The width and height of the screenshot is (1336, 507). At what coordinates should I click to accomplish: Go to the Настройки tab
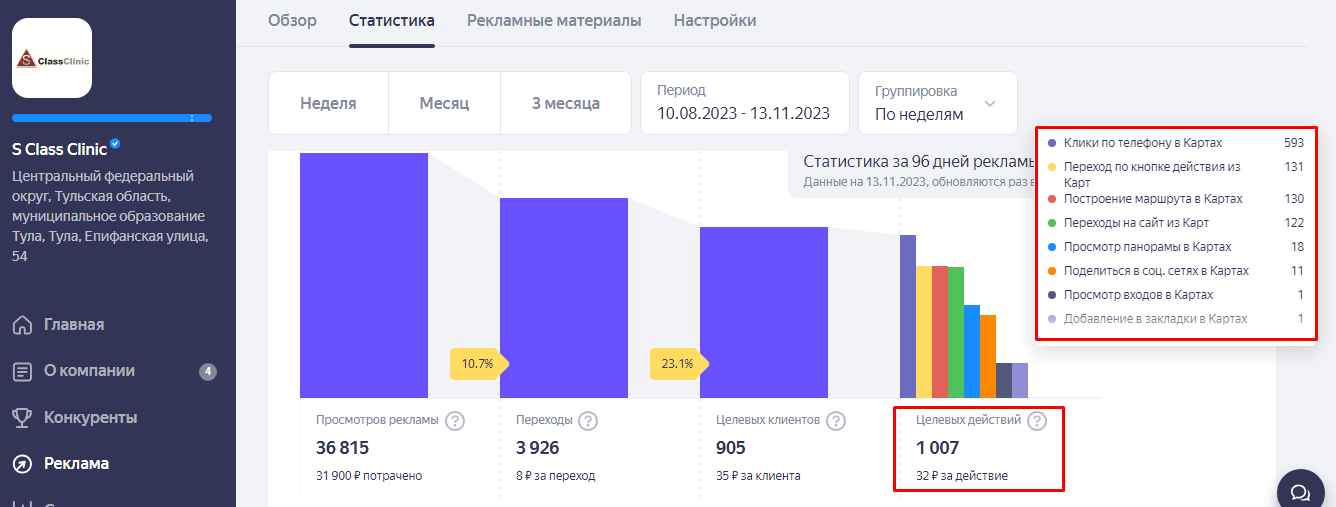[x=715, y=20]
